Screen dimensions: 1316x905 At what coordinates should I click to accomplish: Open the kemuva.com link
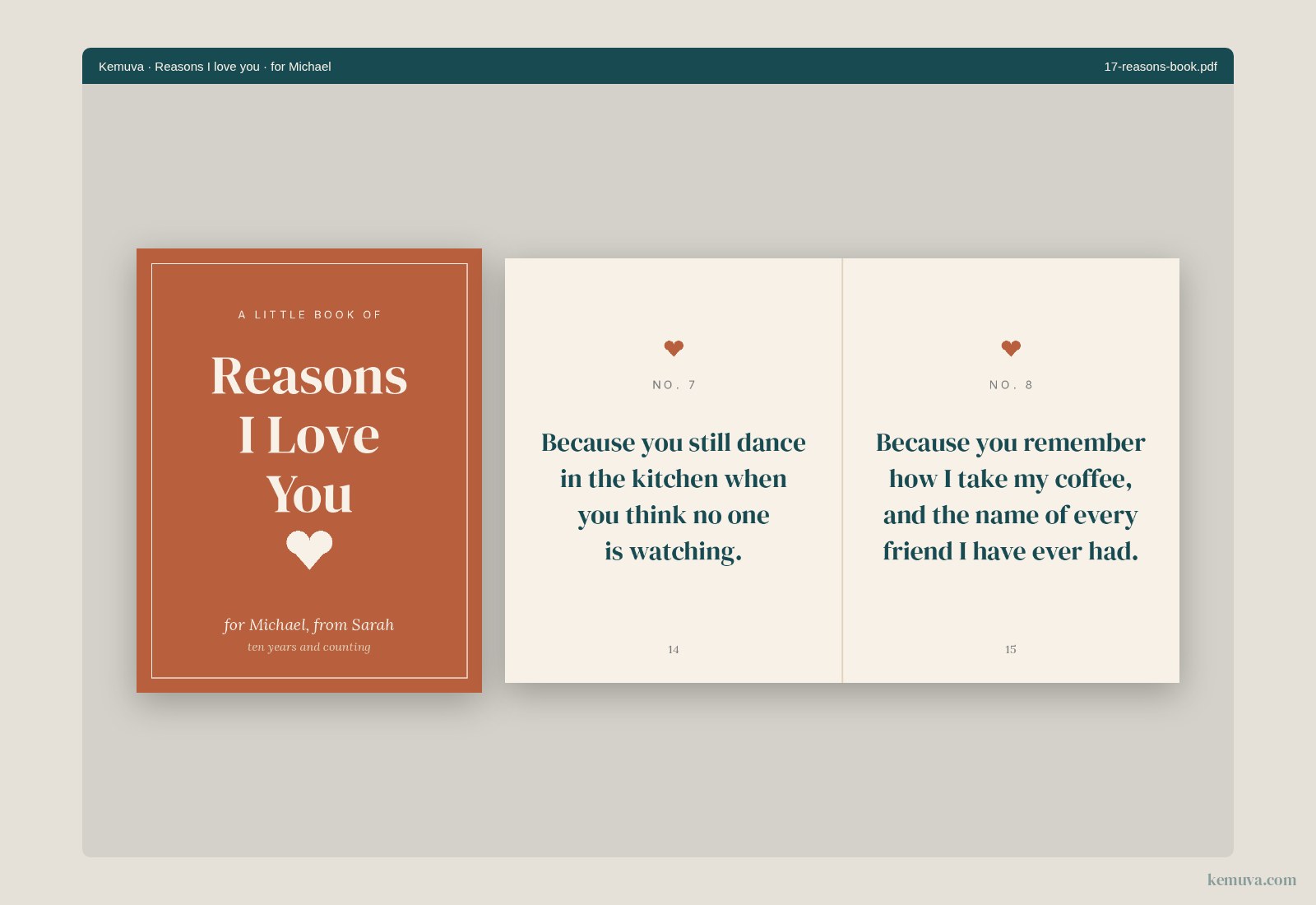click(x=1252, y=879)
